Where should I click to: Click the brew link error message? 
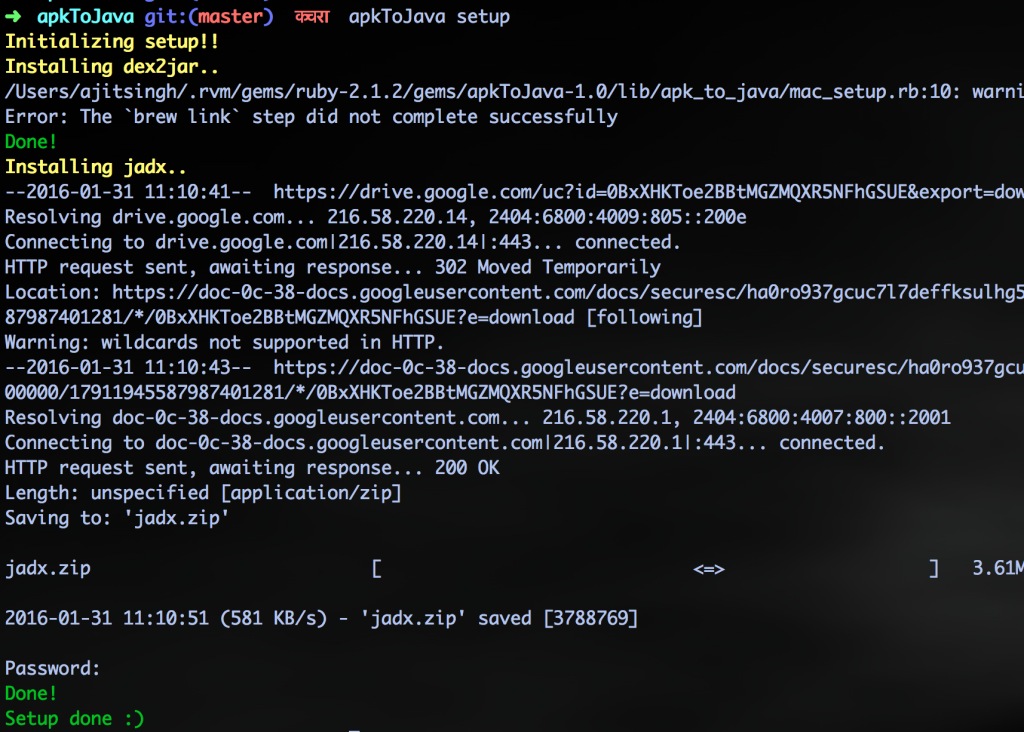311,117
